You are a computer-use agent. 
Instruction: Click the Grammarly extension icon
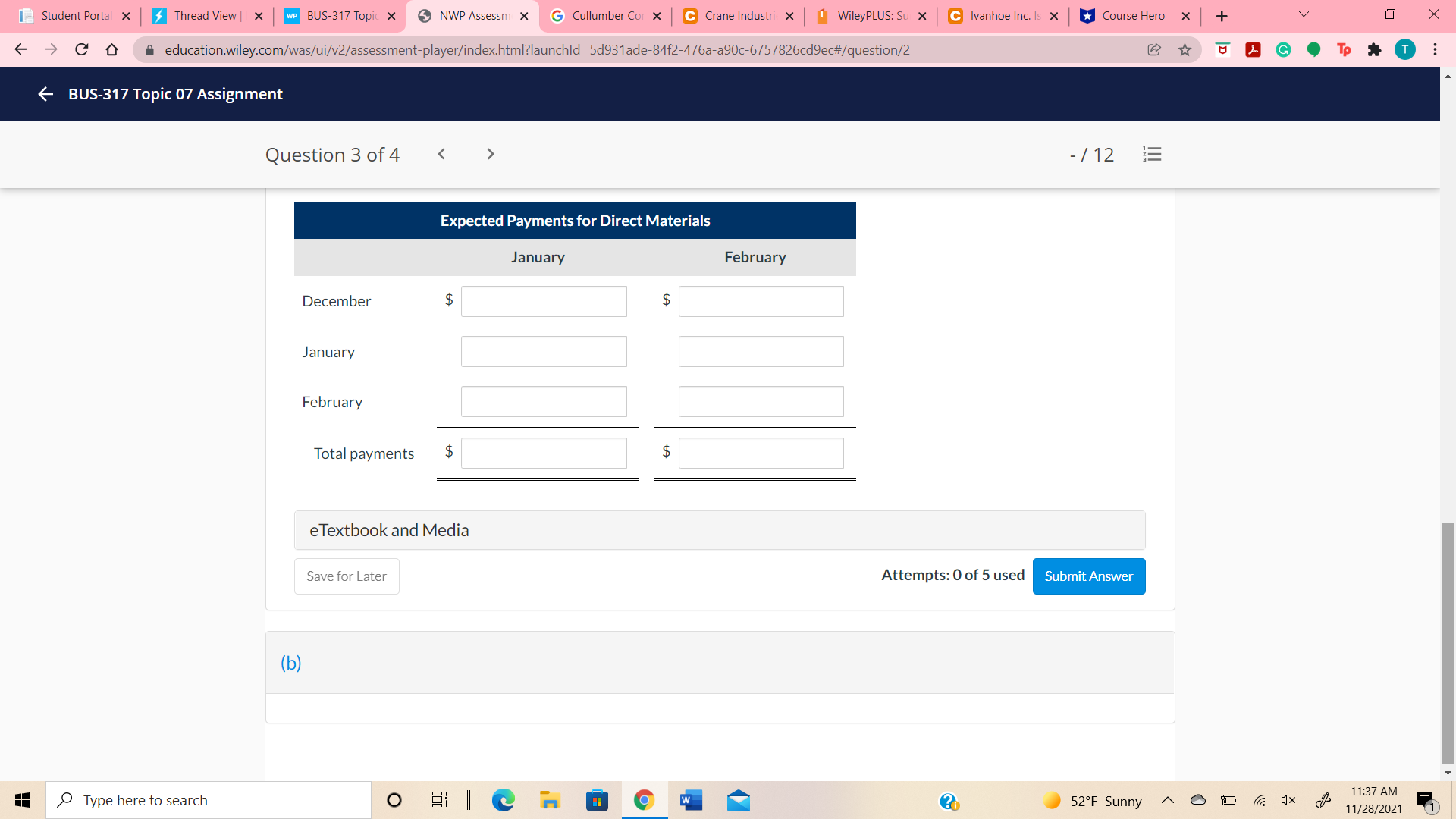point(1283,50)
